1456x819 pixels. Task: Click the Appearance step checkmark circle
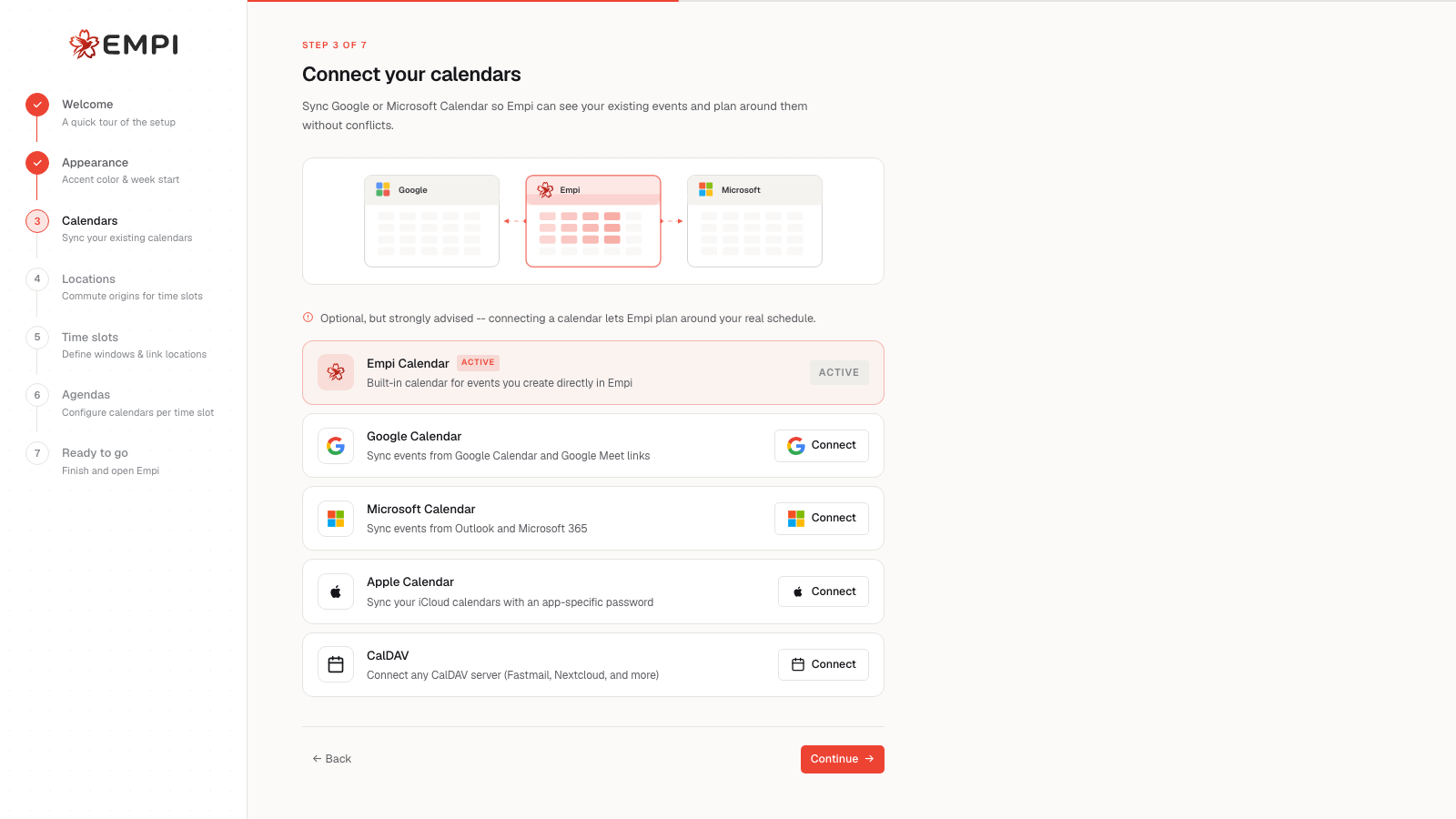click(37, 163)
